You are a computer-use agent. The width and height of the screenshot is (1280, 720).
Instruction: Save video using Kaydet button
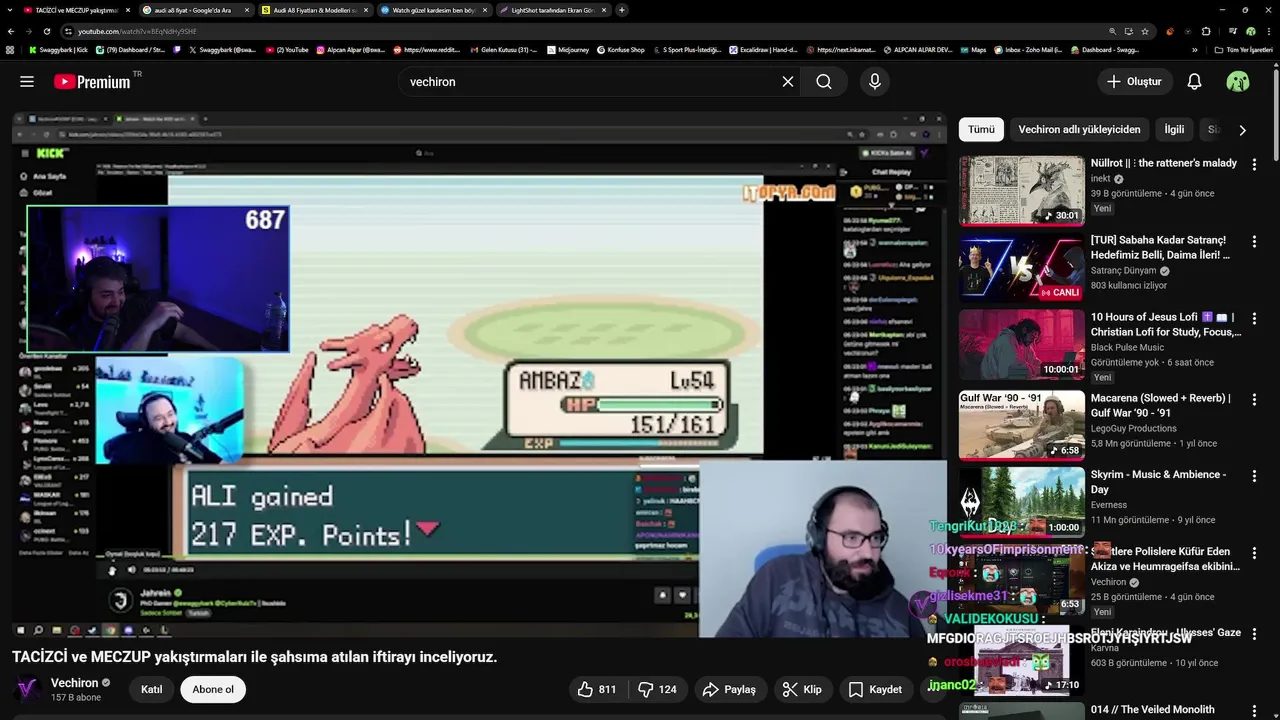876,689
